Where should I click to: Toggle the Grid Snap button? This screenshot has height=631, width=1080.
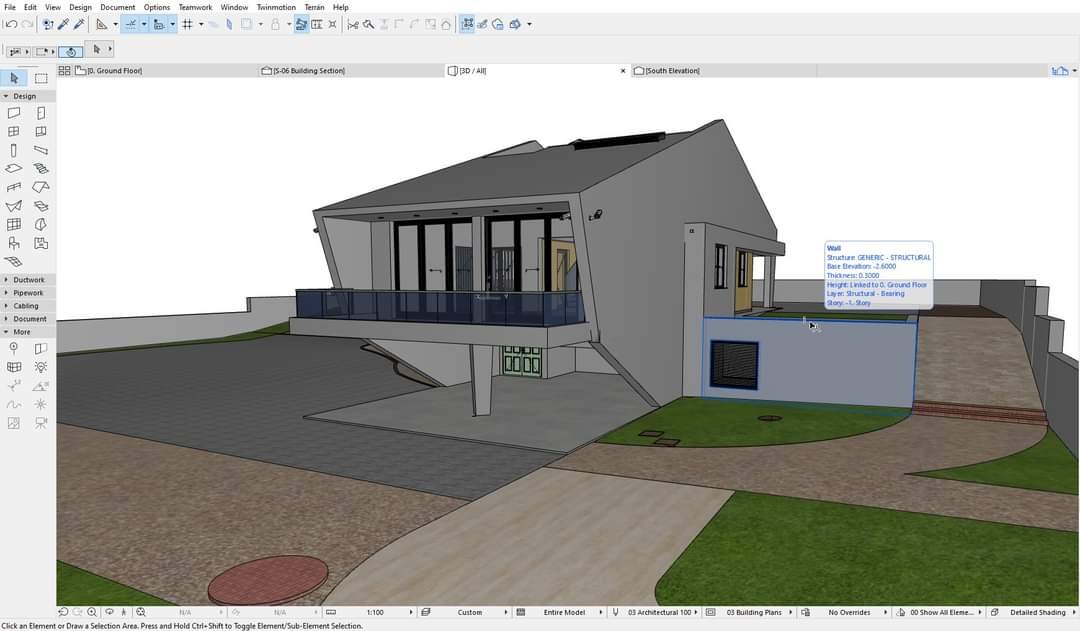tap(187, 24)
